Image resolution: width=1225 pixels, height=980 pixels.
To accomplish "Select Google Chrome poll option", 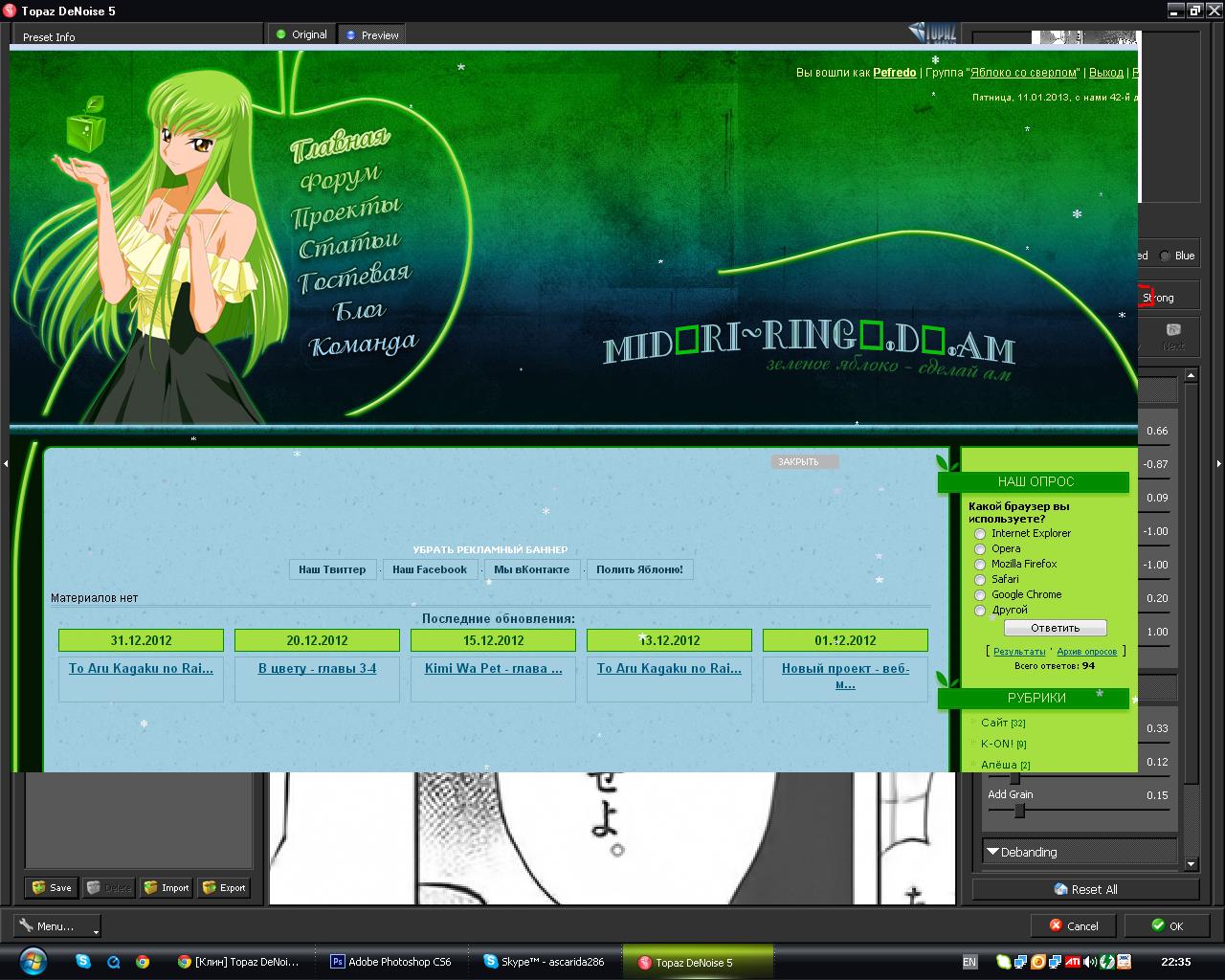I will click(x=980, y=595).
